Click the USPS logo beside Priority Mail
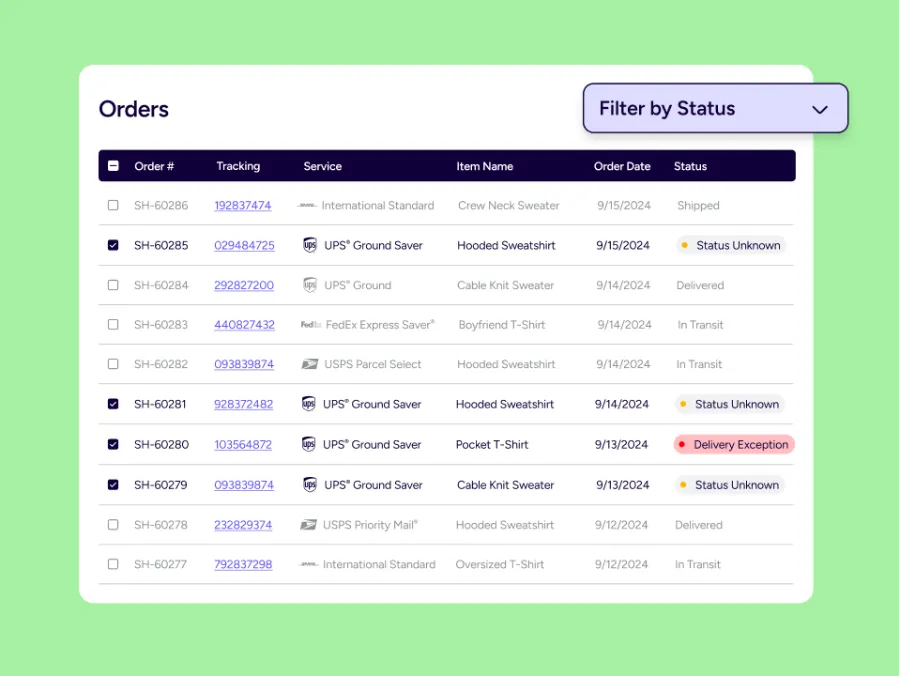This screenshot has width=900, height=676. 309,525
